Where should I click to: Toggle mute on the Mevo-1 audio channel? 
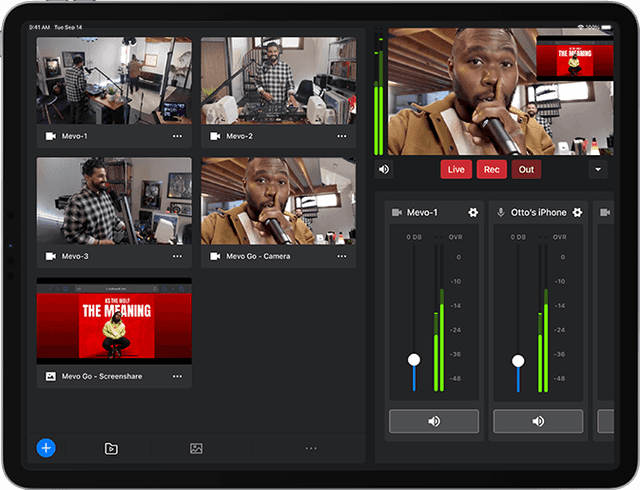434,421
